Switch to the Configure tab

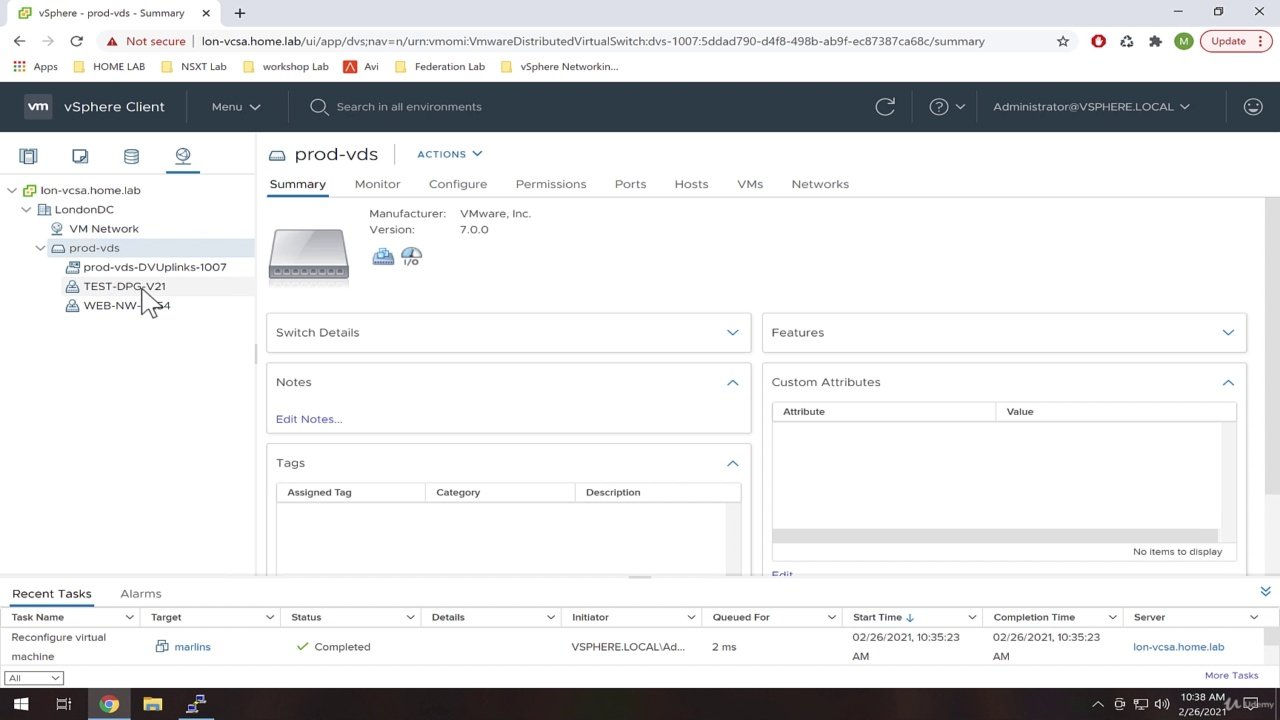(458, 184)
